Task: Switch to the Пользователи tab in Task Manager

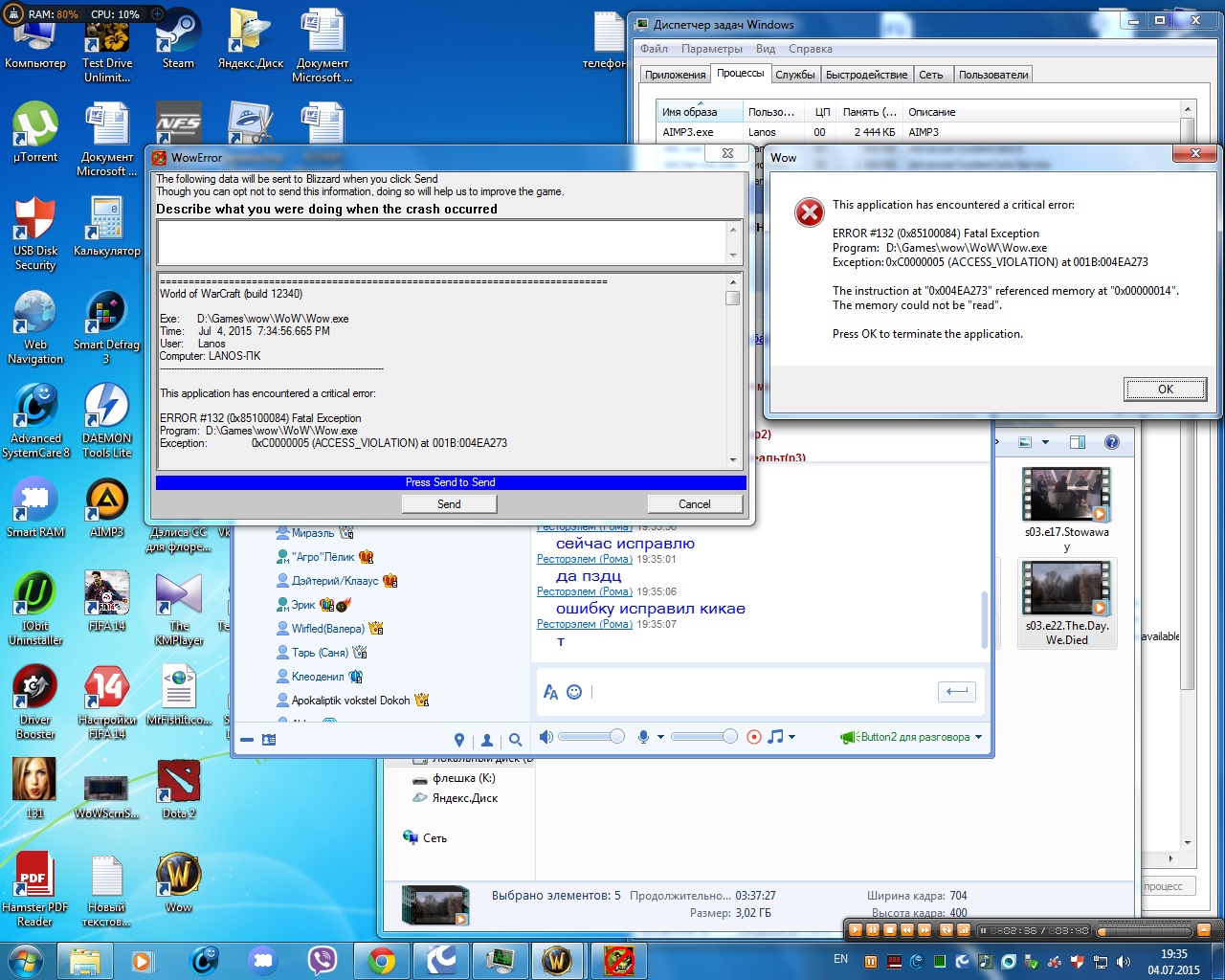Action: (993, 75)
